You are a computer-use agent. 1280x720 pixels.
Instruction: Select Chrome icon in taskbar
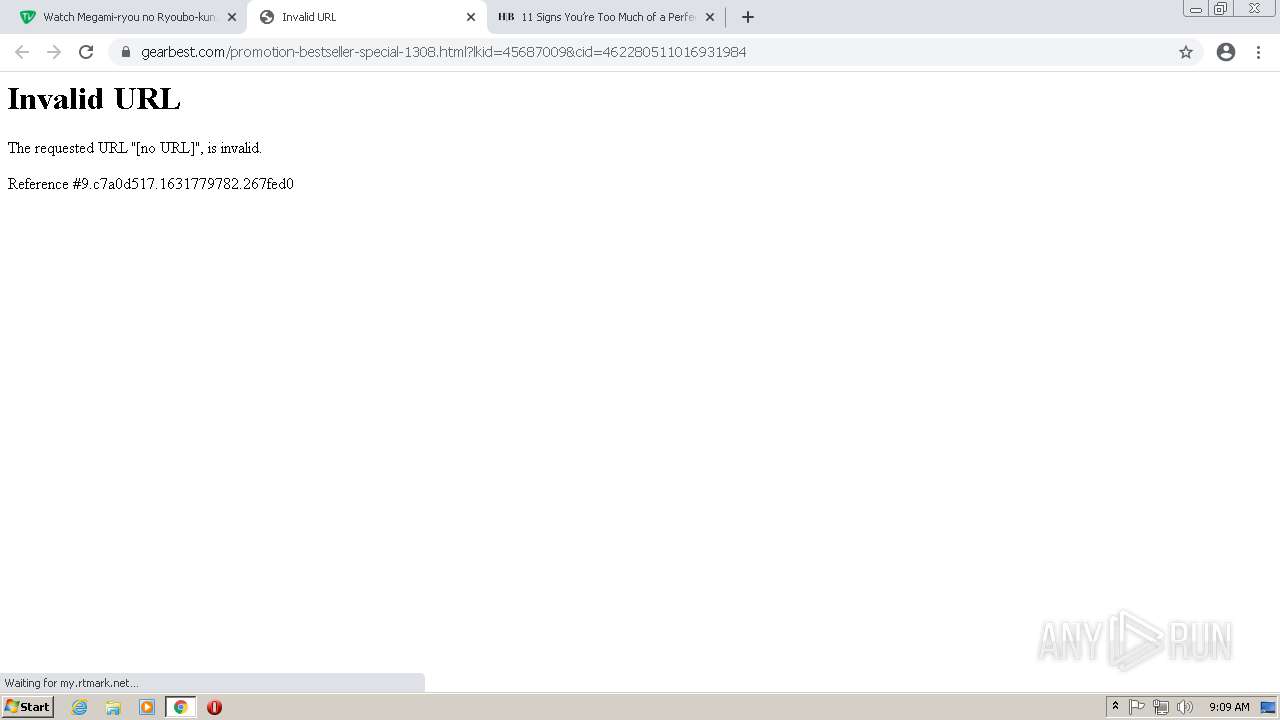[180, 707]
